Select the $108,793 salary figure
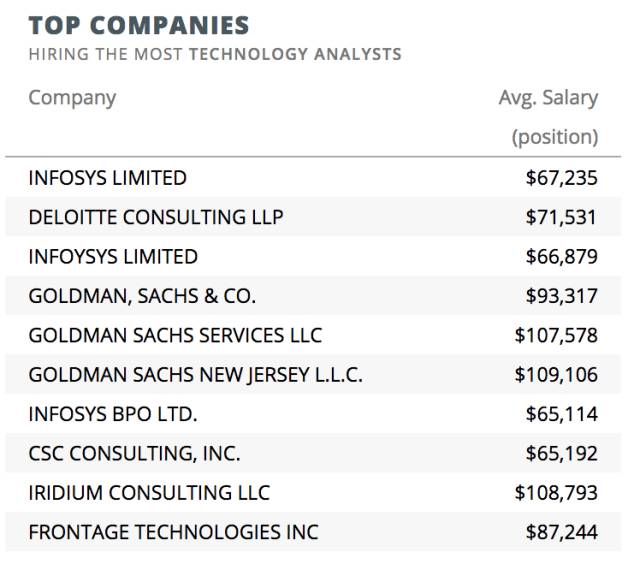This screenshot has width=640, height=582. point(556,493)
